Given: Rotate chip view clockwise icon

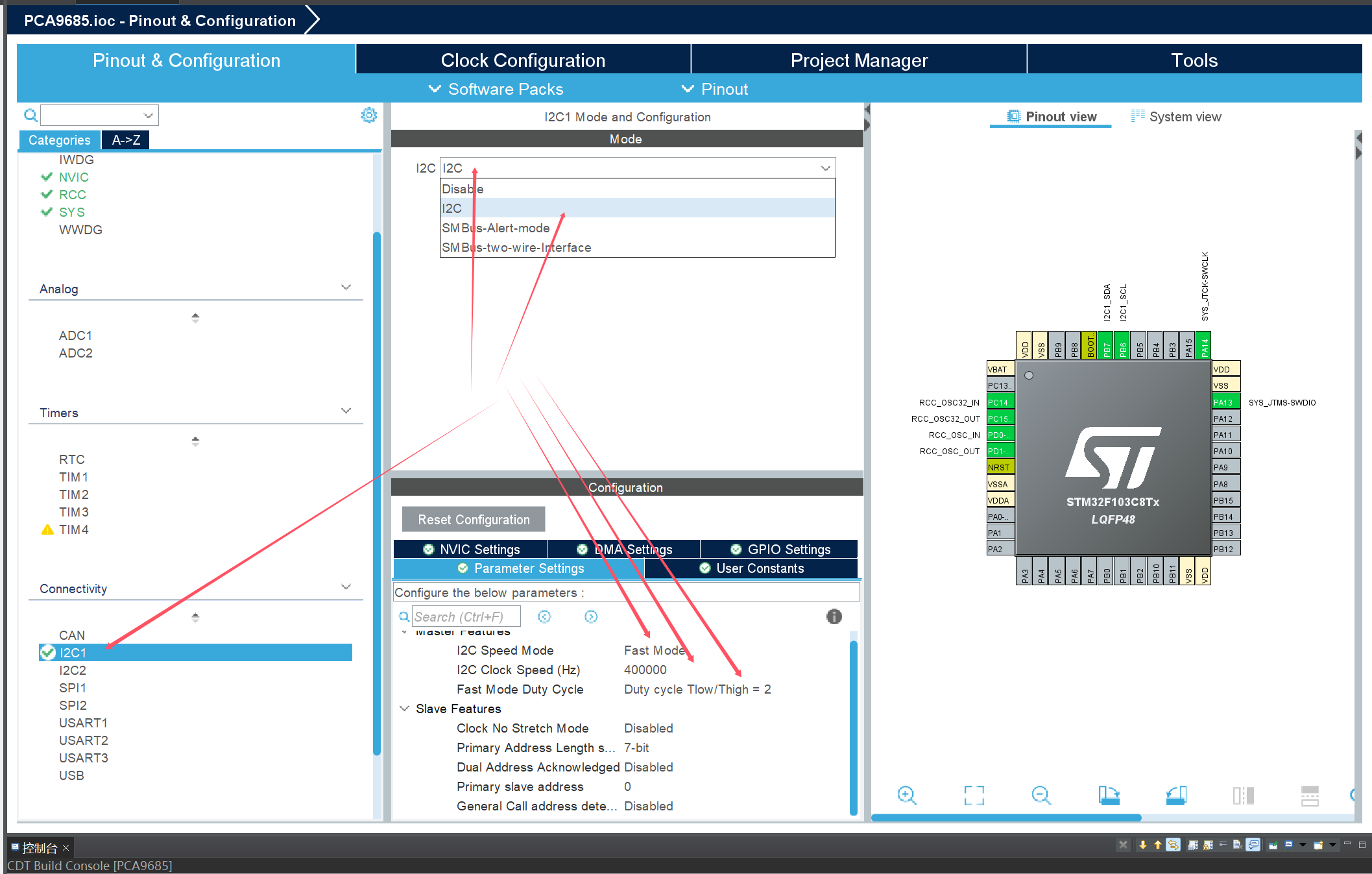Looking at the screenshot, I should click(x=1108, y=795).
